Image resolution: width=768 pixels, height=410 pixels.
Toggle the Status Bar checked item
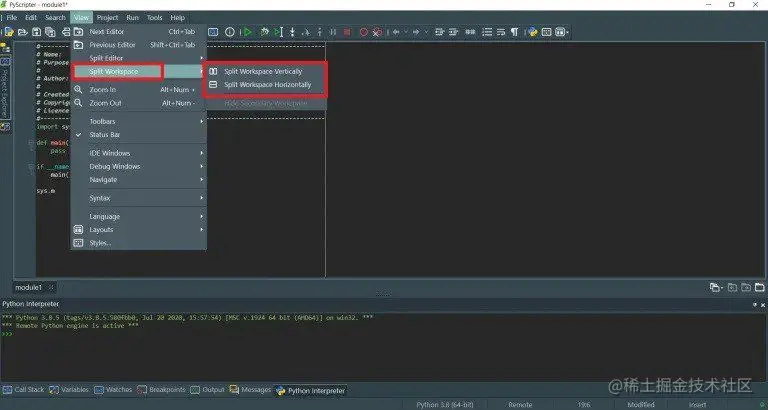pyautogui.click(x=139, y=135)
